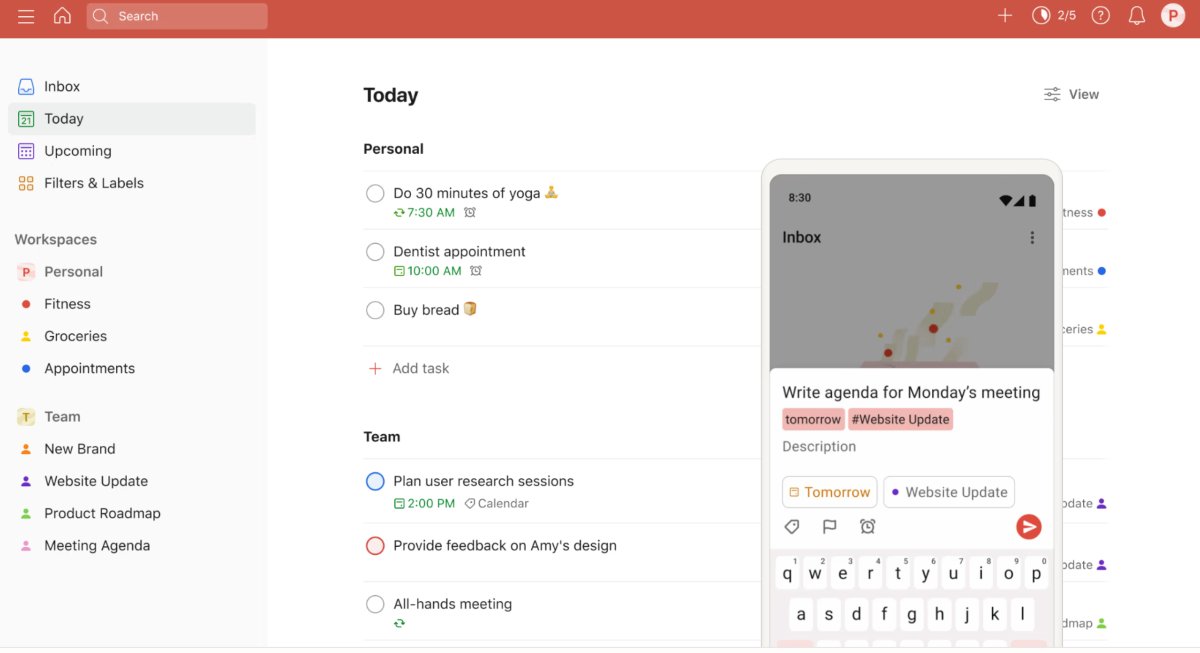Select Today in the sidebar
Screen dimensions: 1200x653
[132, 118]
